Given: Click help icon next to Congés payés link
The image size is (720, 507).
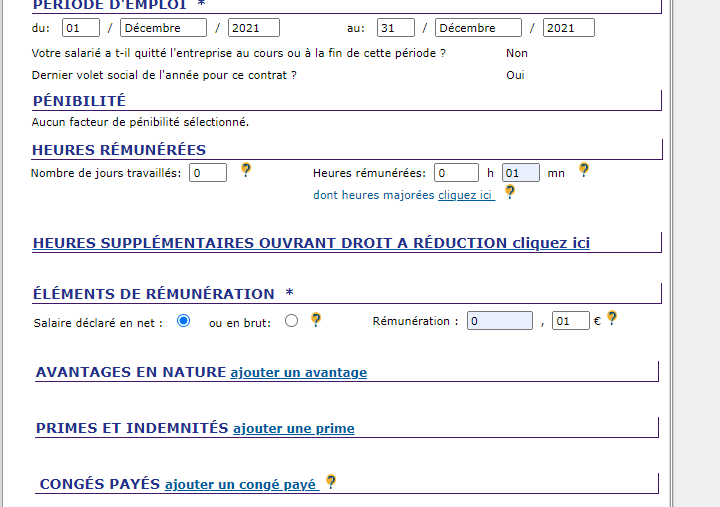Looking at the screenshot, I should [331, 482].
